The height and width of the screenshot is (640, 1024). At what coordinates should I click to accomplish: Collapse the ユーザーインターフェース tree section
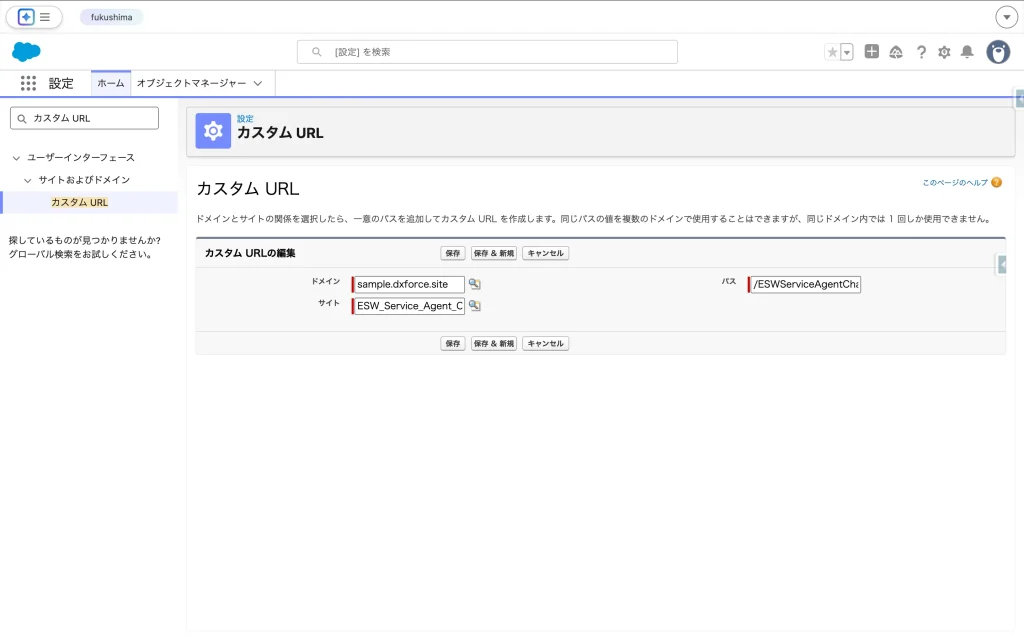[x=16, y=158]
